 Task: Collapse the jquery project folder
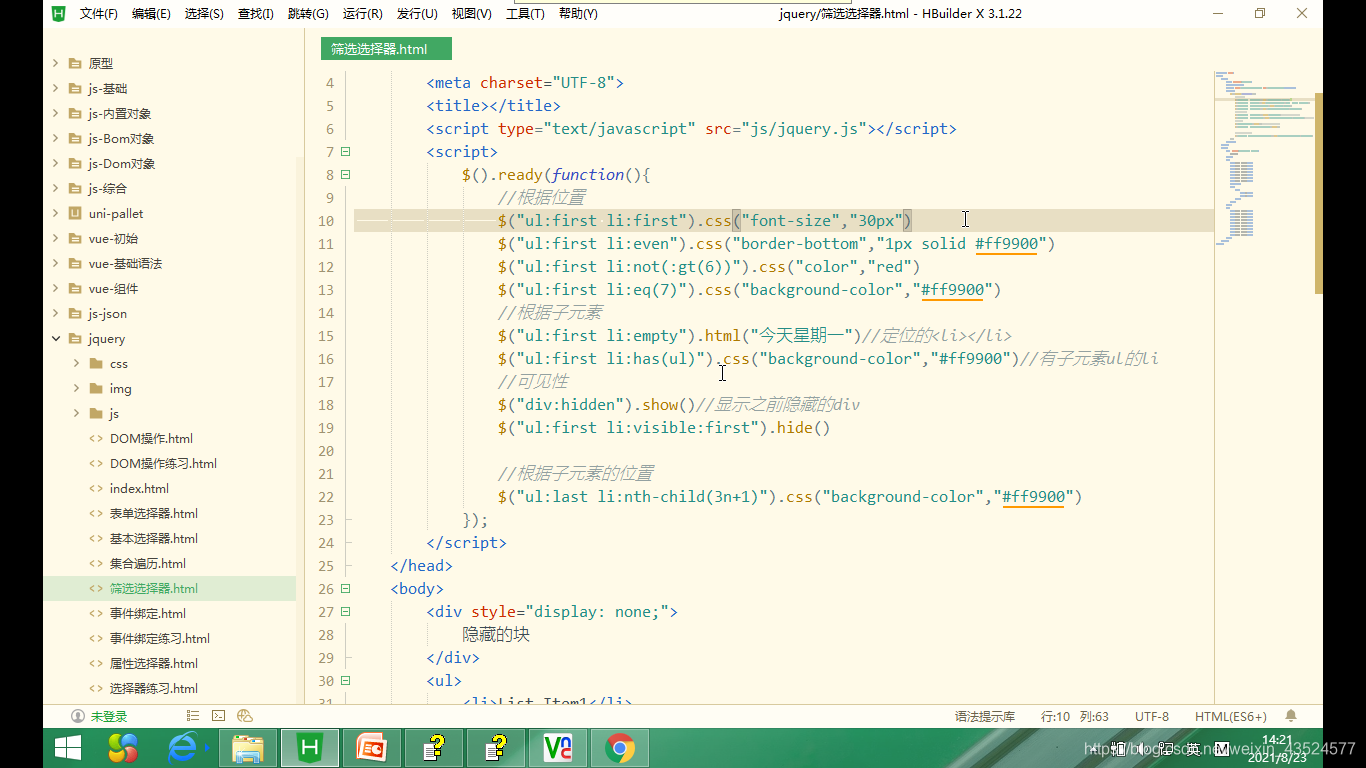[x=56, y=338]
